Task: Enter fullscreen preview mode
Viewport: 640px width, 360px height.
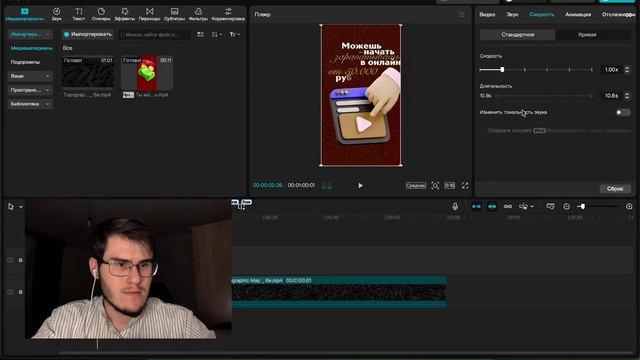Action: click(x=465, y=186)
